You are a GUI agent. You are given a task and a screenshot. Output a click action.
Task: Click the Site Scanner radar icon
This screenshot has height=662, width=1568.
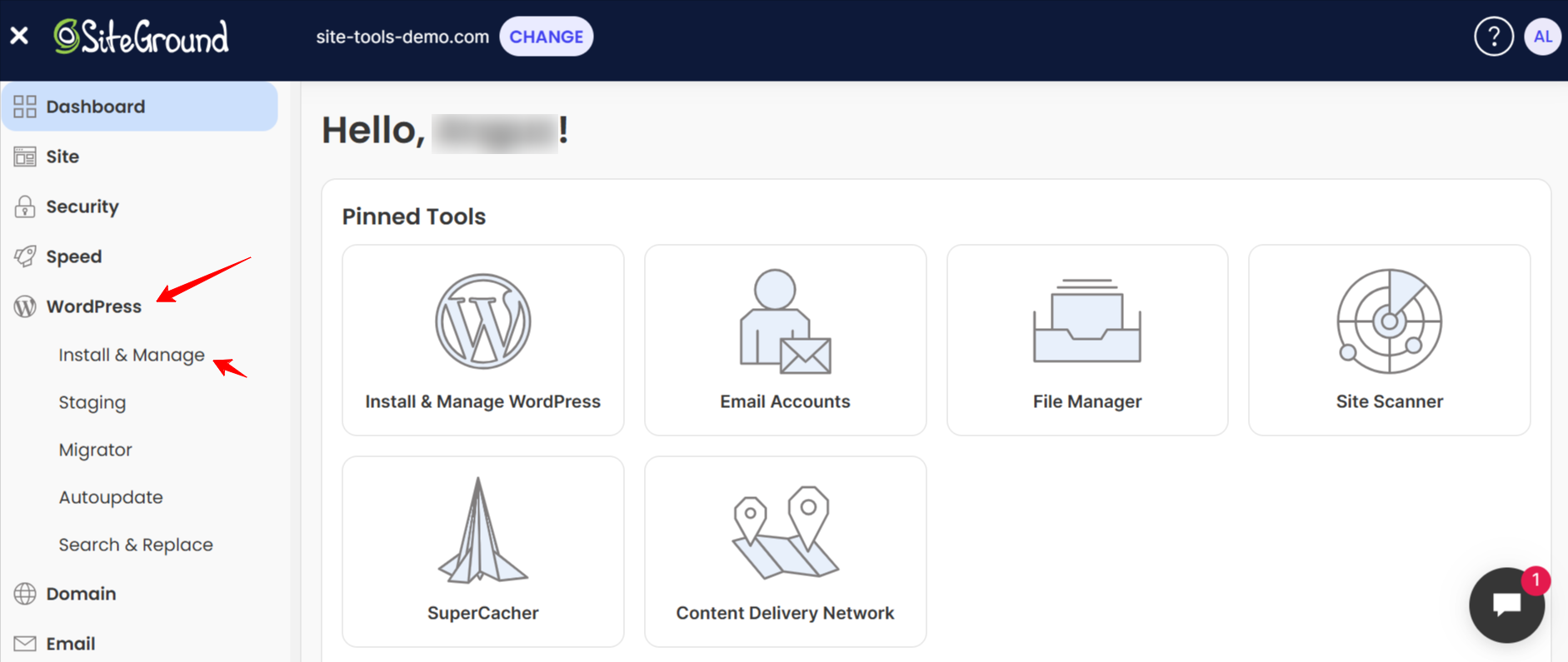pos(1389,321)
